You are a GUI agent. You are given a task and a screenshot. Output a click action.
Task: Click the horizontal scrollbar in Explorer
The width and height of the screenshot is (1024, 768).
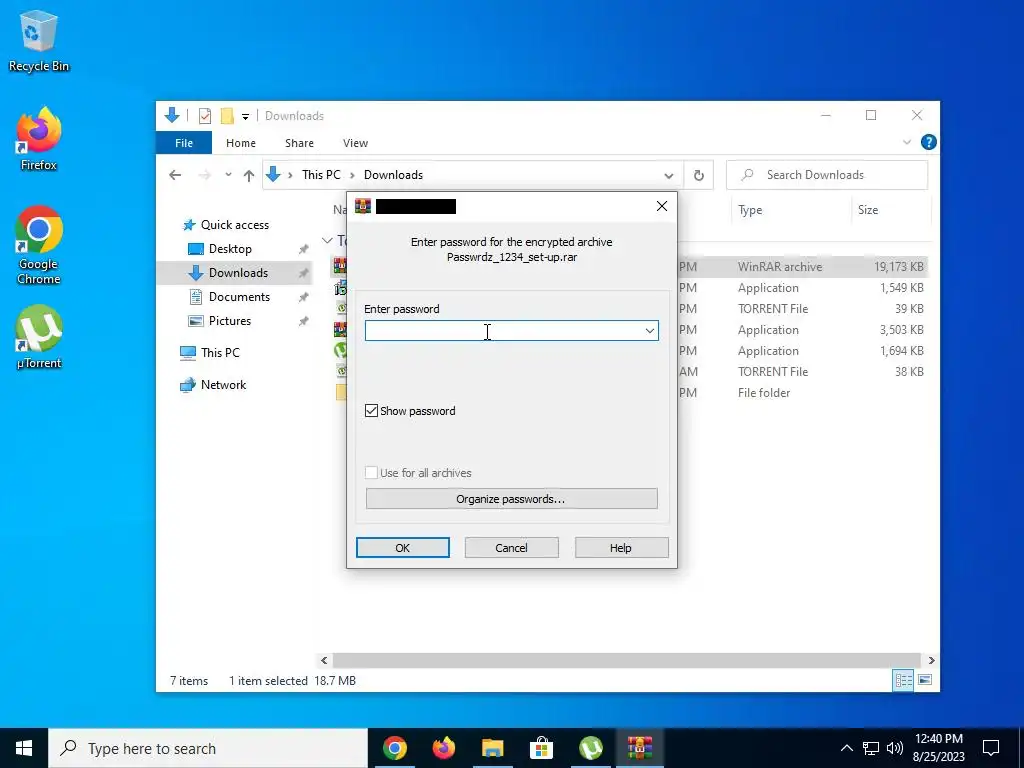tap(626, 660)
